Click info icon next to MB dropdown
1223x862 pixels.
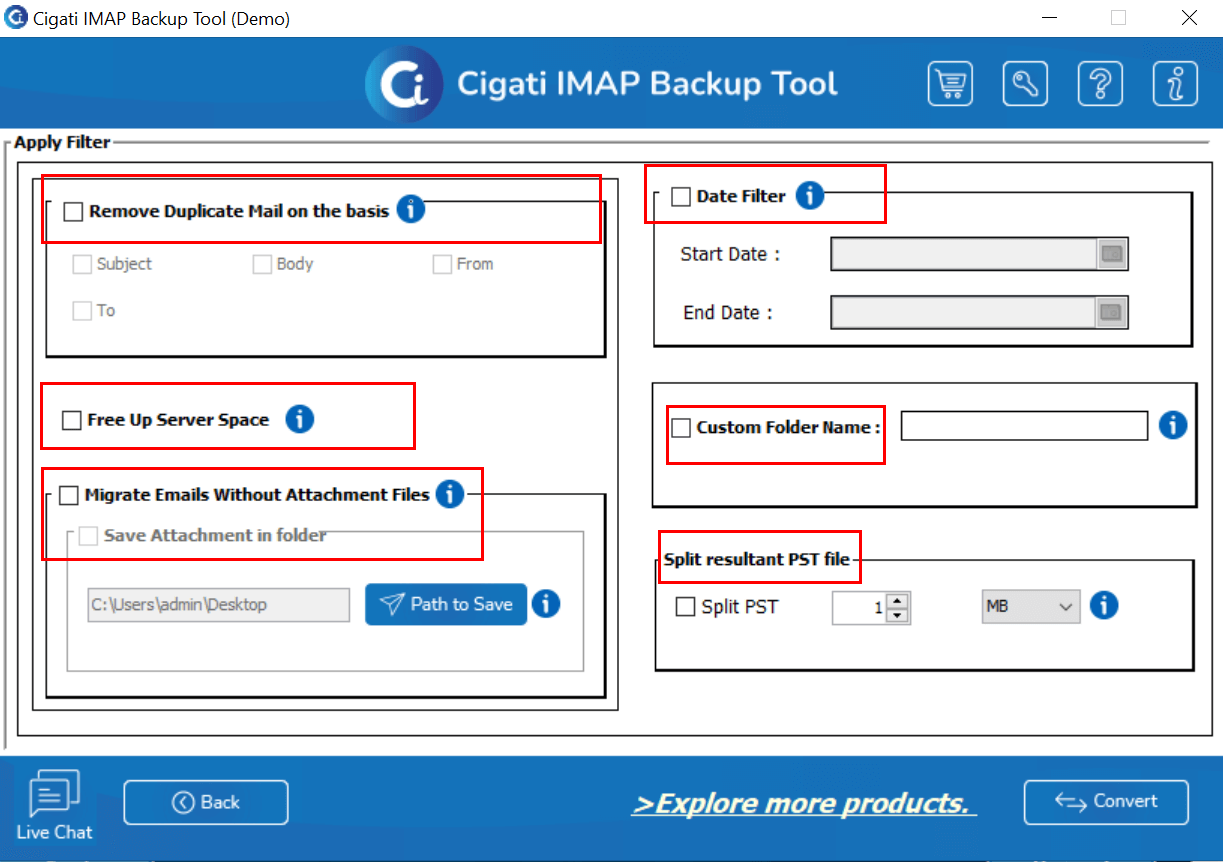pyautogui.click(x=1104, y=605)
